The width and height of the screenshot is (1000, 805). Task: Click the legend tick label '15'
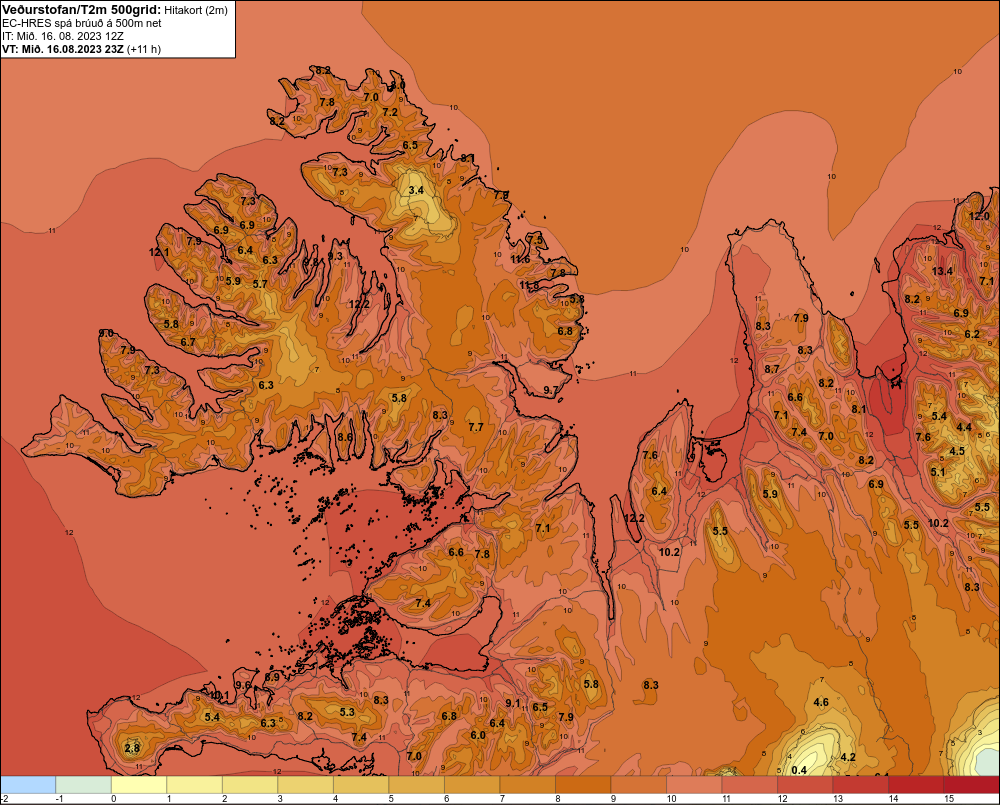[949, 799]
